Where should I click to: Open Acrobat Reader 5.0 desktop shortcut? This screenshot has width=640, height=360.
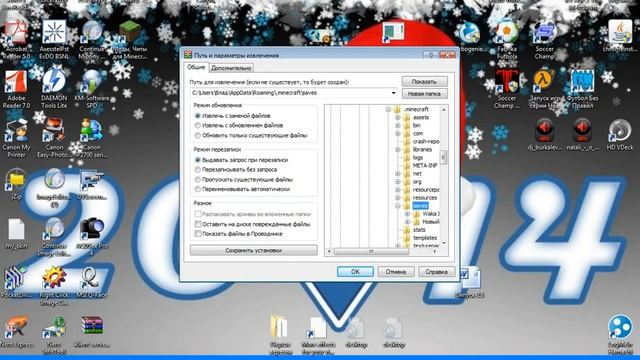tap(16, 40)
